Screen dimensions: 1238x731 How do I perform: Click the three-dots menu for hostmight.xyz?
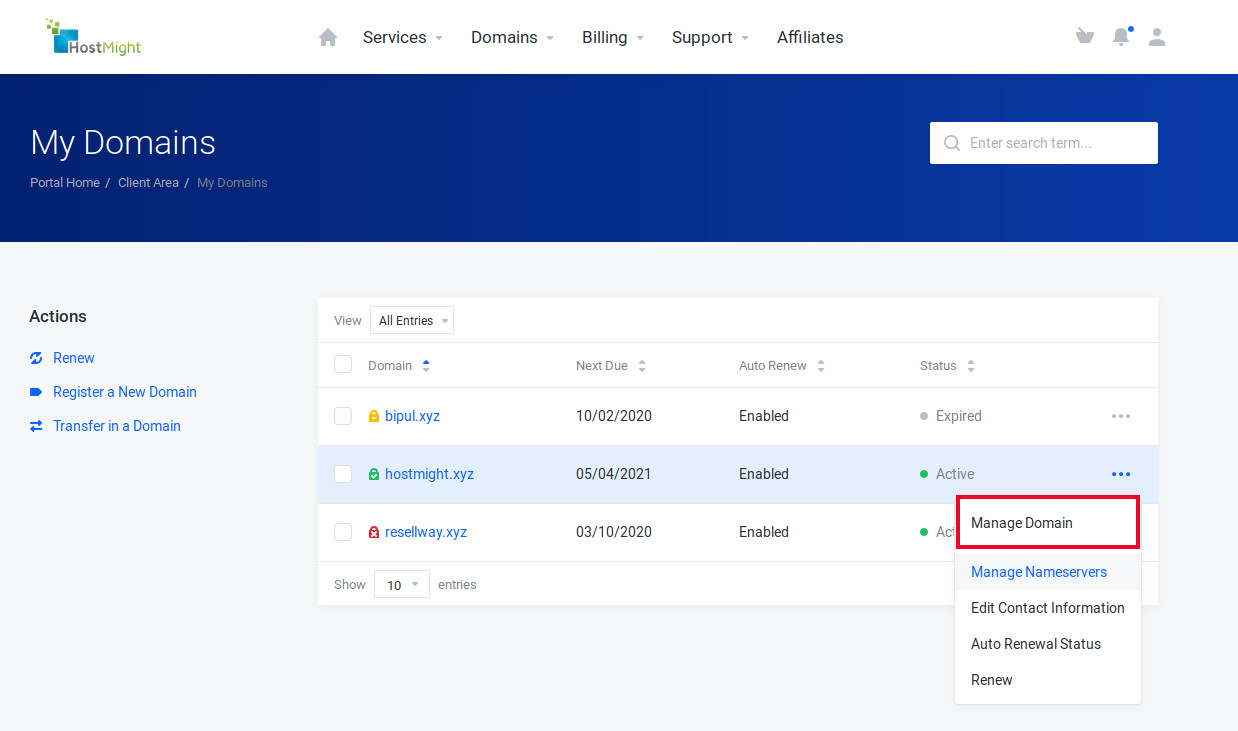coord(1121,474)
